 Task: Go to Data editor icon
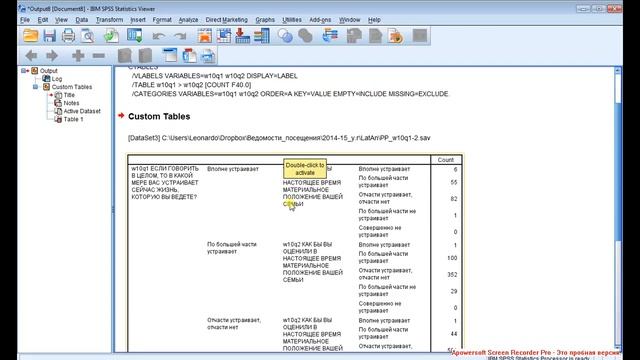[204, 36]
